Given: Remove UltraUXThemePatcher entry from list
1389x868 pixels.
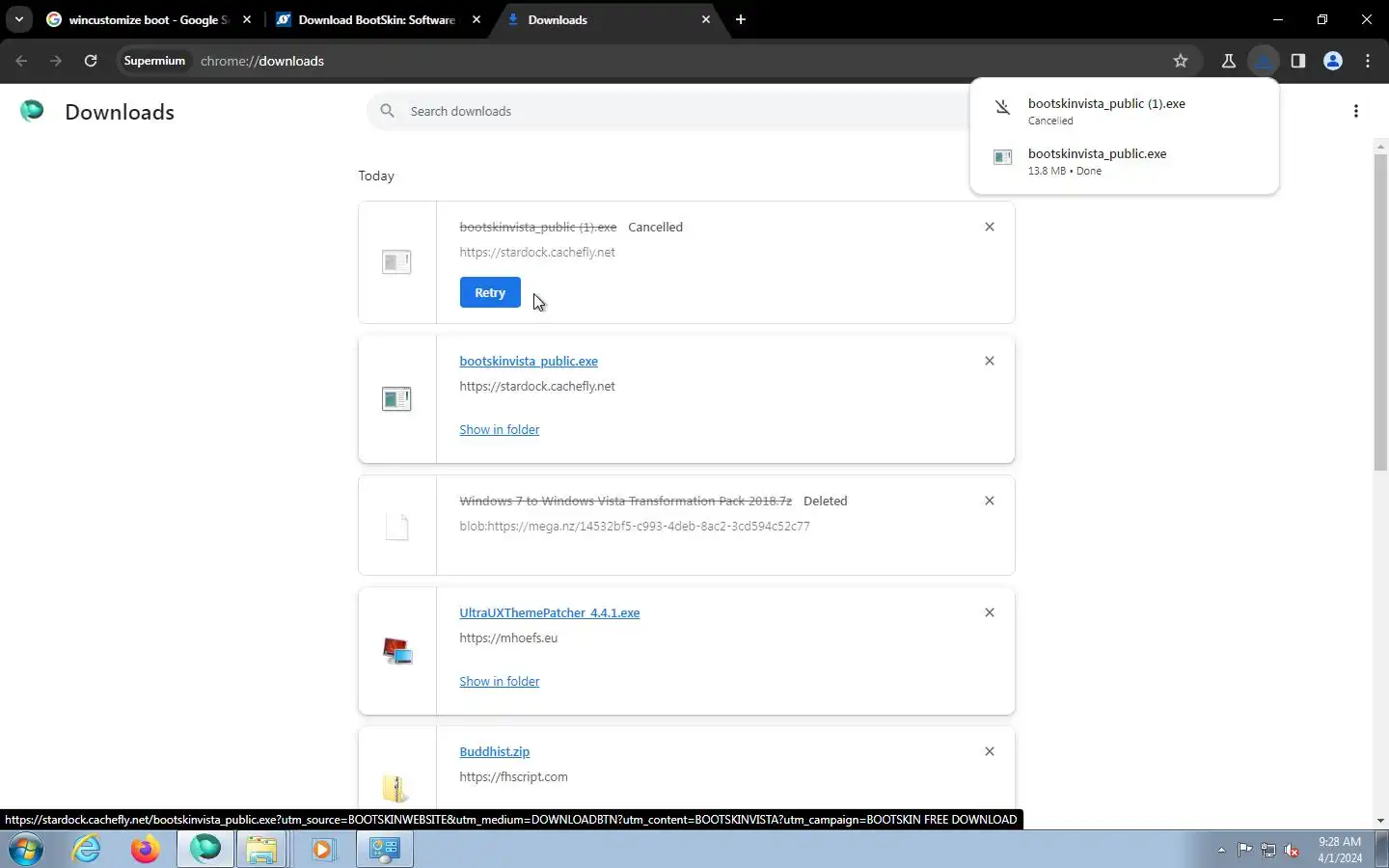Looking at the screenshot, I should coord(989,612).
